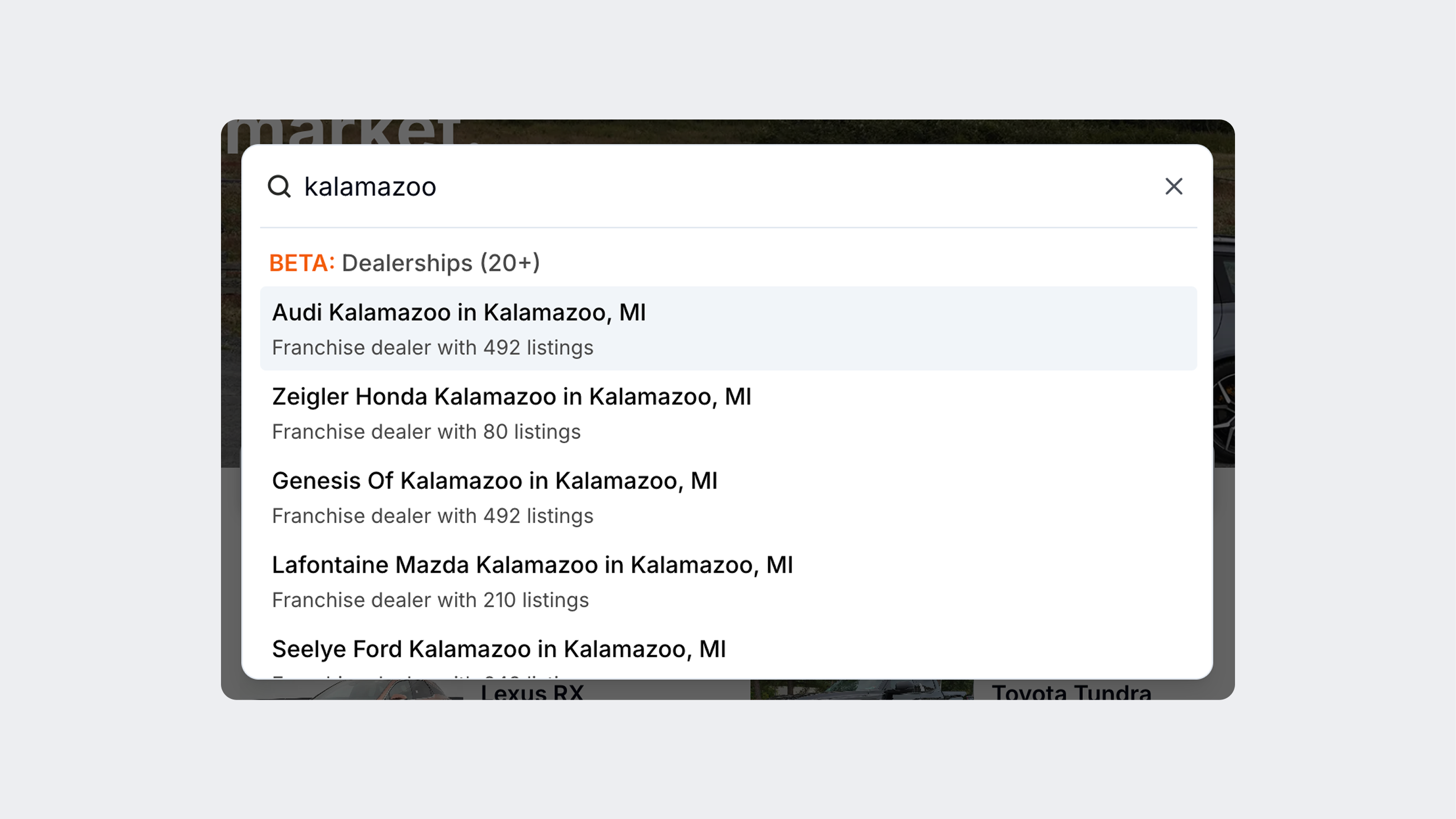Click the dimmed car photo right of the dialog
1456x819 pixels.
[1224, 351]
